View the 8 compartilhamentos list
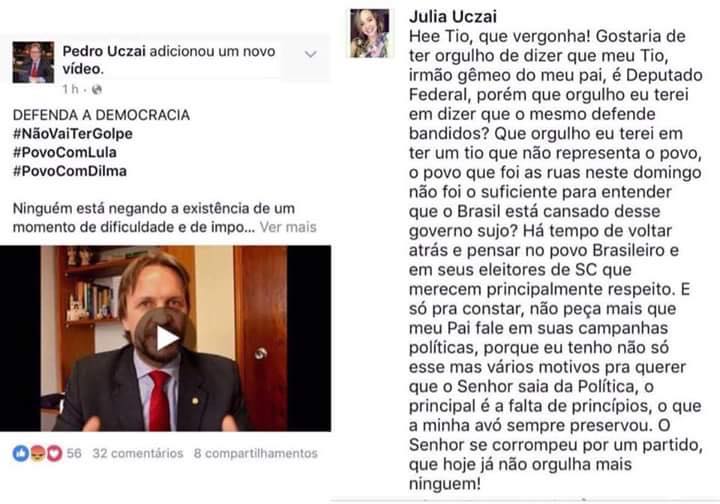The width and height of the screenshot is (720, 504). pos(256,453)
